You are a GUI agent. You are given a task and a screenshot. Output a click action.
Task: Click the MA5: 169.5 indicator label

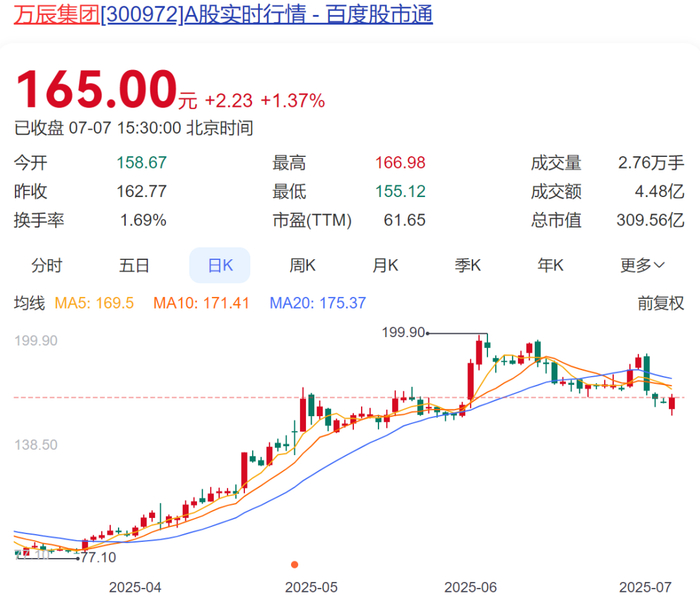click(94, 303)
